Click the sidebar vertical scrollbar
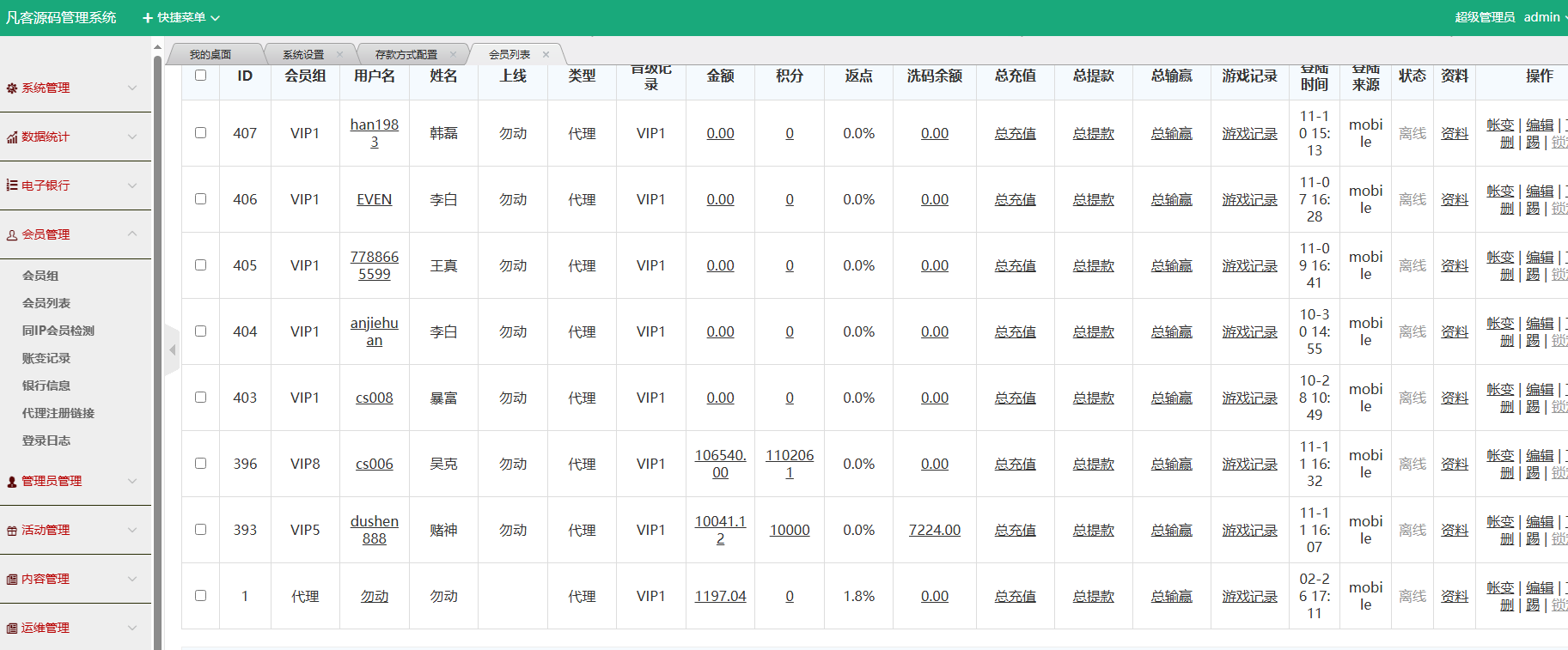1568x650 pixels. [157, 343]
